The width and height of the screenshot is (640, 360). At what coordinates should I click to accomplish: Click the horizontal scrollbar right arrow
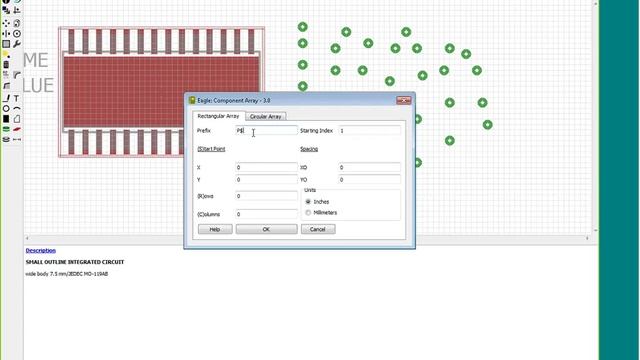click(x=587, y=238)
